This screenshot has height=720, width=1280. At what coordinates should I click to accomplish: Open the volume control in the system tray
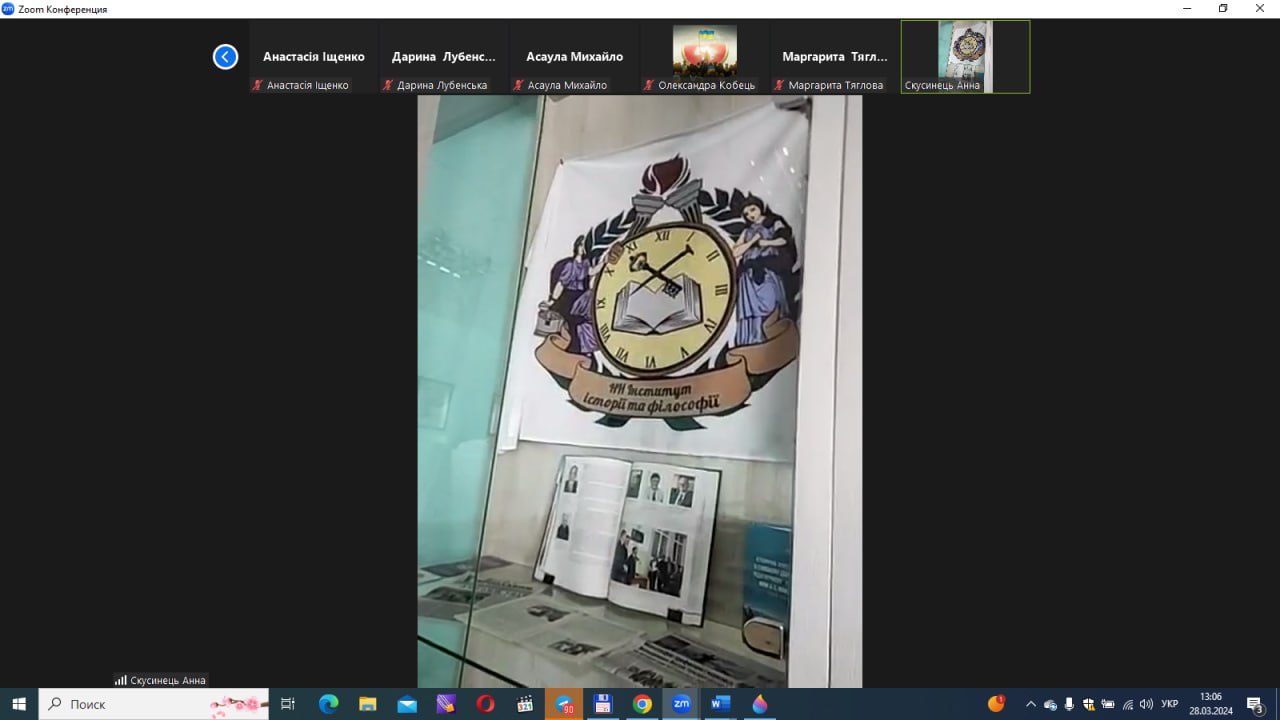pyautogui.click(x=1146, y=704)
